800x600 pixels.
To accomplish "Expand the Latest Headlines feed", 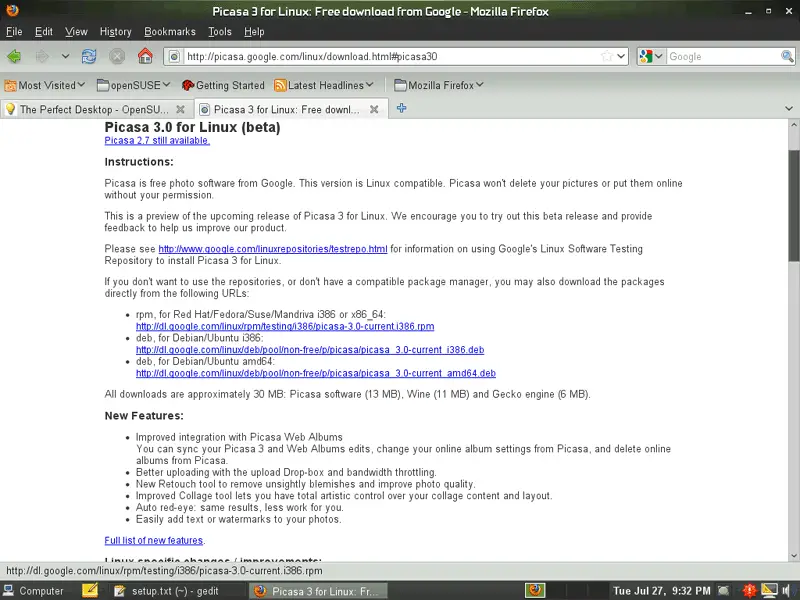I will click(324, 85).
